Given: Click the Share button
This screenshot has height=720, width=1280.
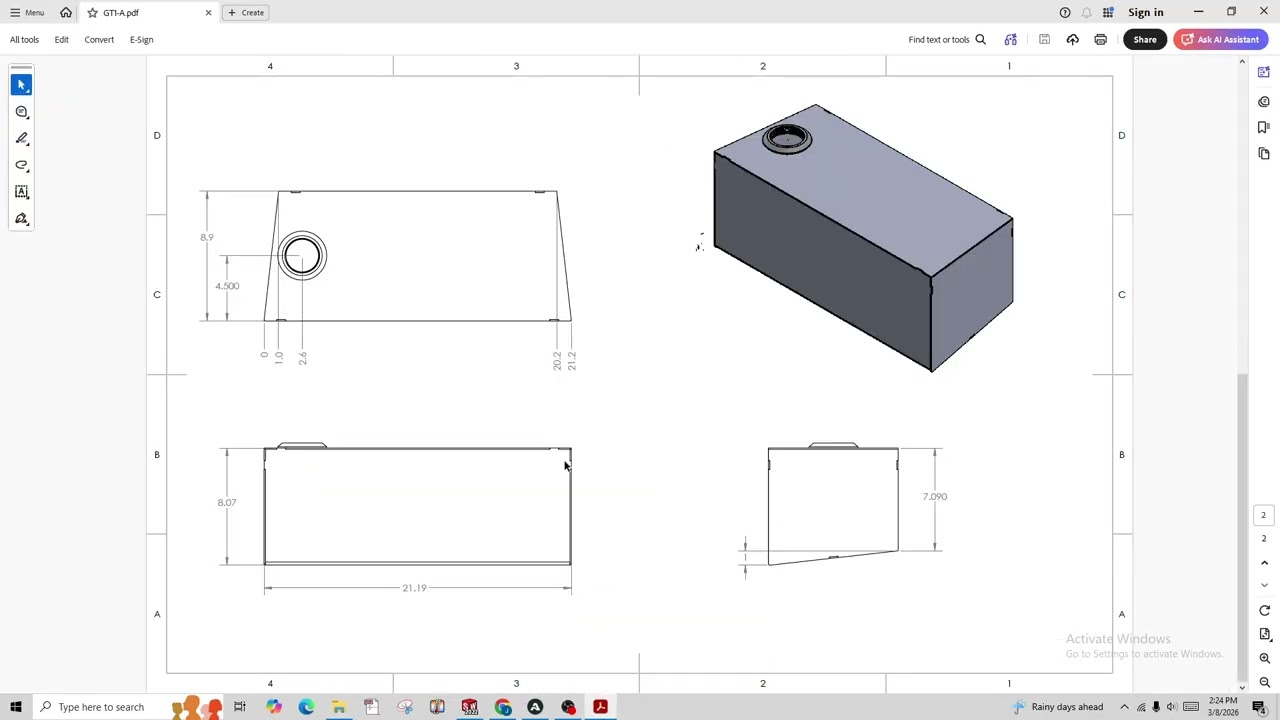Looking at the screenshot, I should point(1145,39).
